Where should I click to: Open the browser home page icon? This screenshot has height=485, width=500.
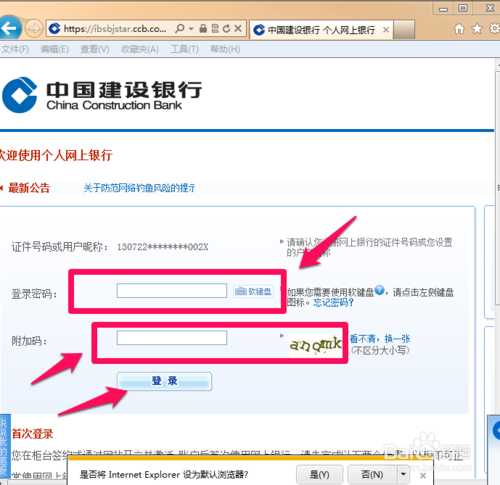tap(459, 29)
